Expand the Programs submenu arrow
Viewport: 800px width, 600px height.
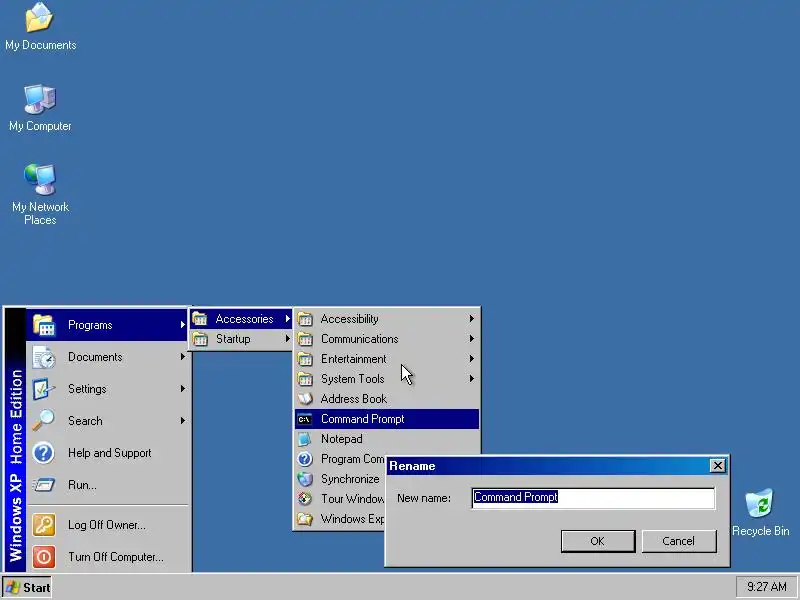183,325
